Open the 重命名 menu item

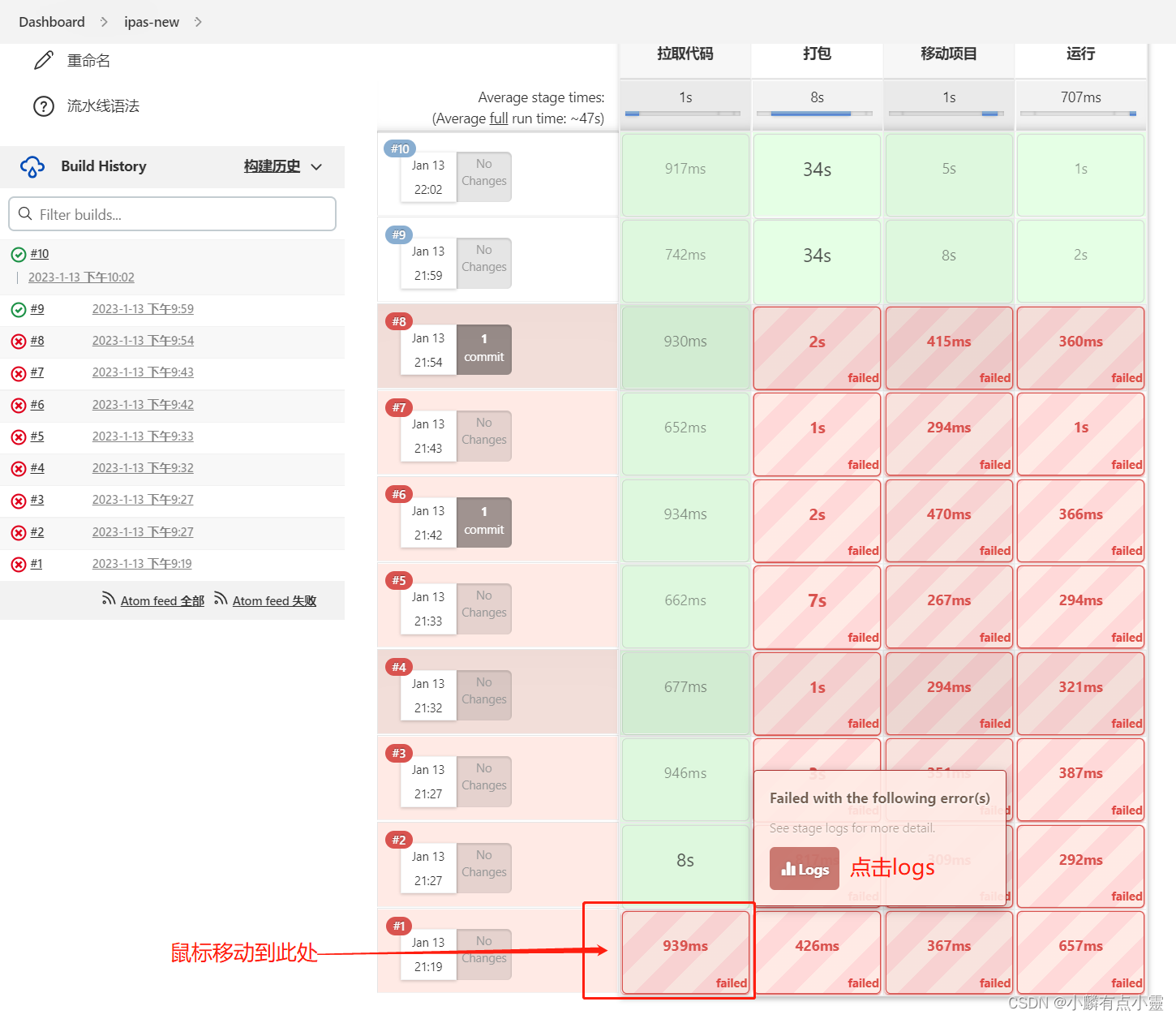pos(89,61)
